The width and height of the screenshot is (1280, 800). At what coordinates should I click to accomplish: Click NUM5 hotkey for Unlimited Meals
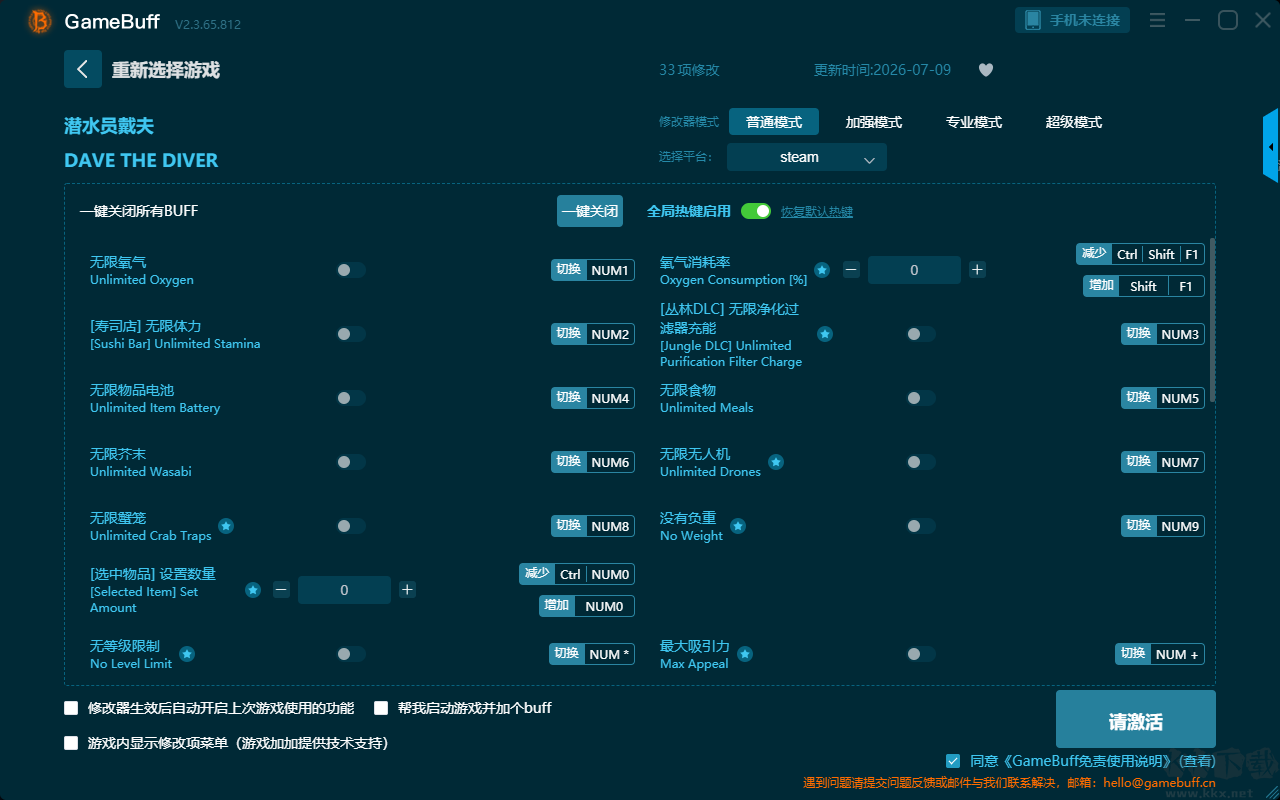pos(1163,398)
